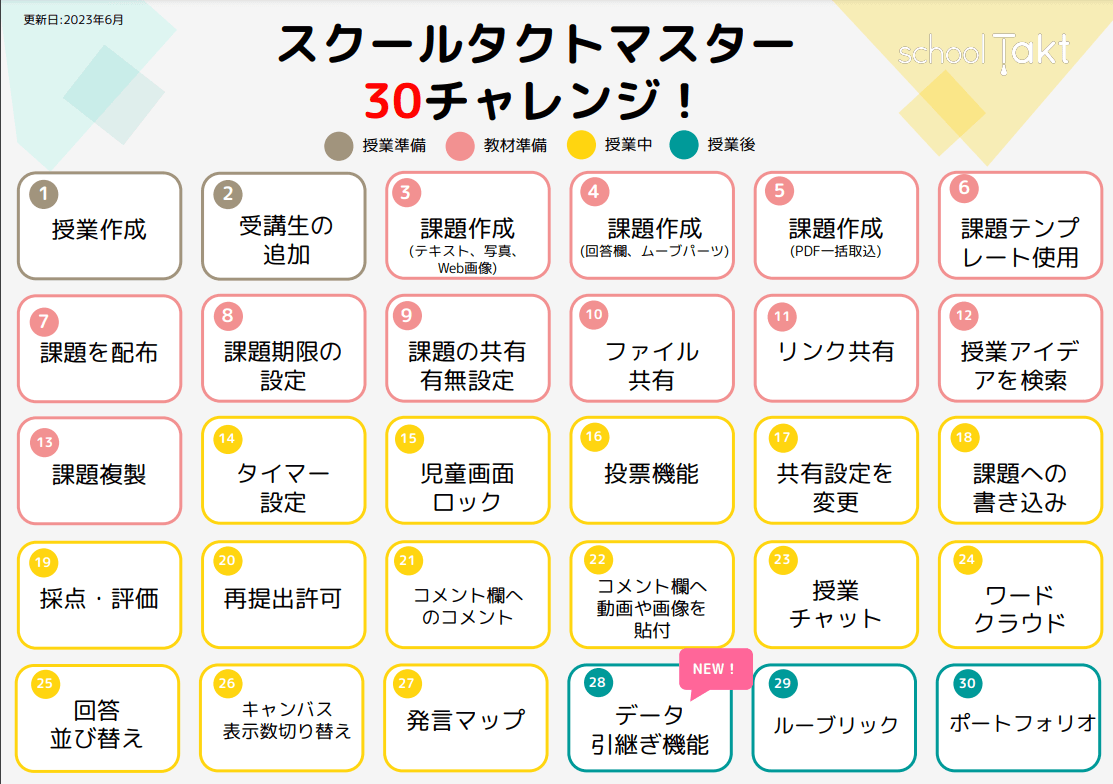Click the number 1 badge on 授業作成

(44, 194)
